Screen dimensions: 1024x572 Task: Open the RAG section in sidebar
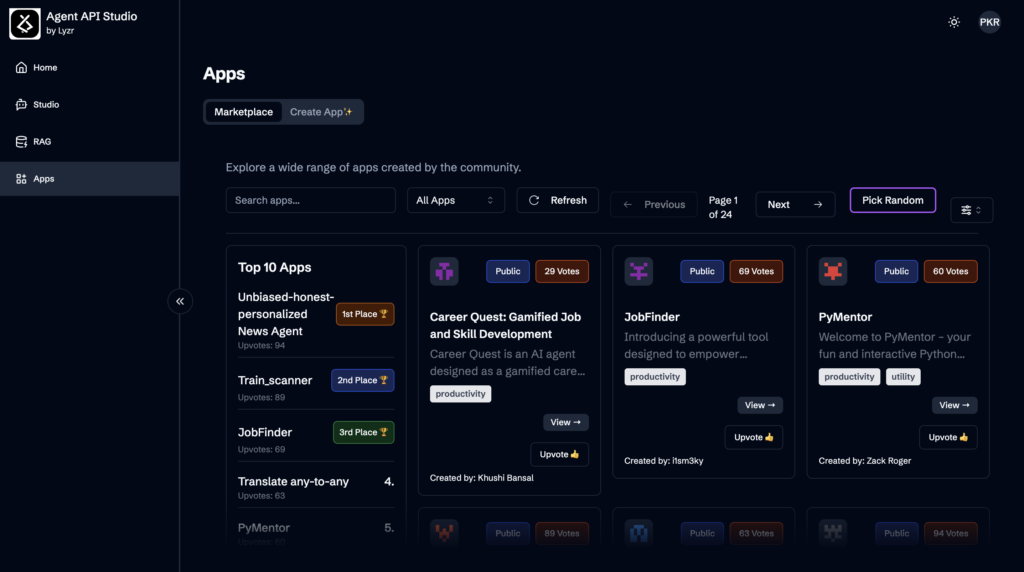click(42, 142)
